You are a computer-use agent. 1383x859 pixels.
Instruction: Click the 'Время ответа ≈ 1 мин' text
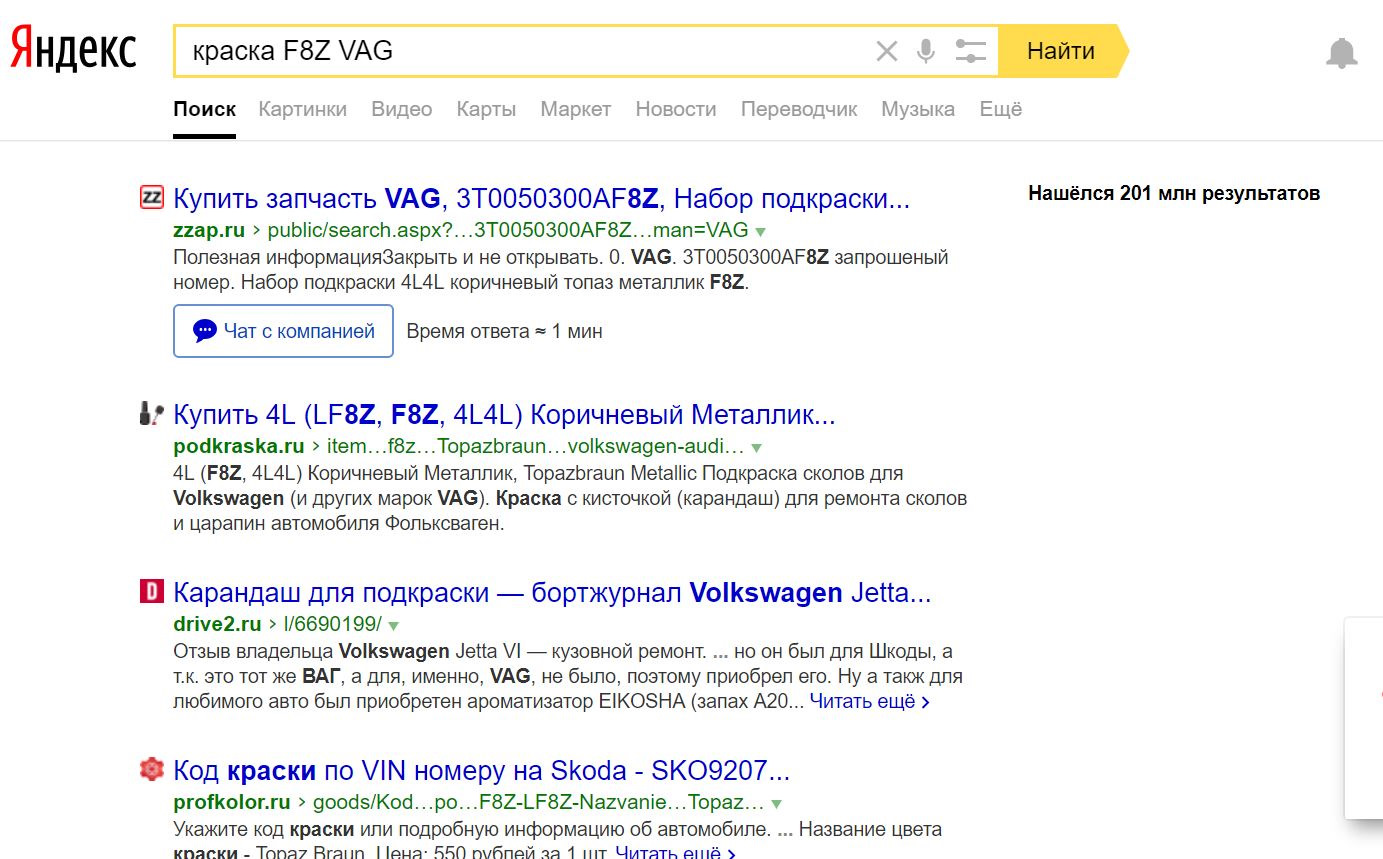point(504,331)
